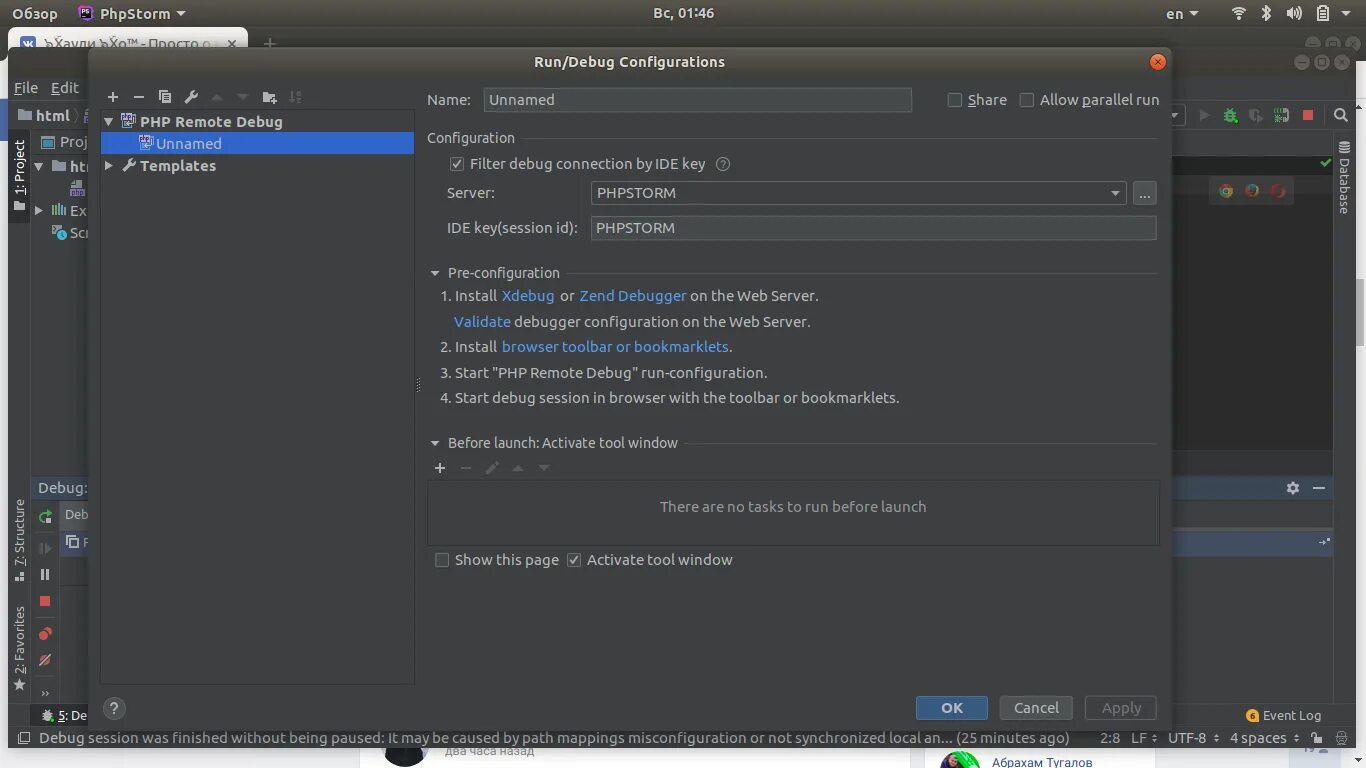Open browser toolbar or bookmarklets link
Screen dimensions: 1366x768
pos(615,347)
